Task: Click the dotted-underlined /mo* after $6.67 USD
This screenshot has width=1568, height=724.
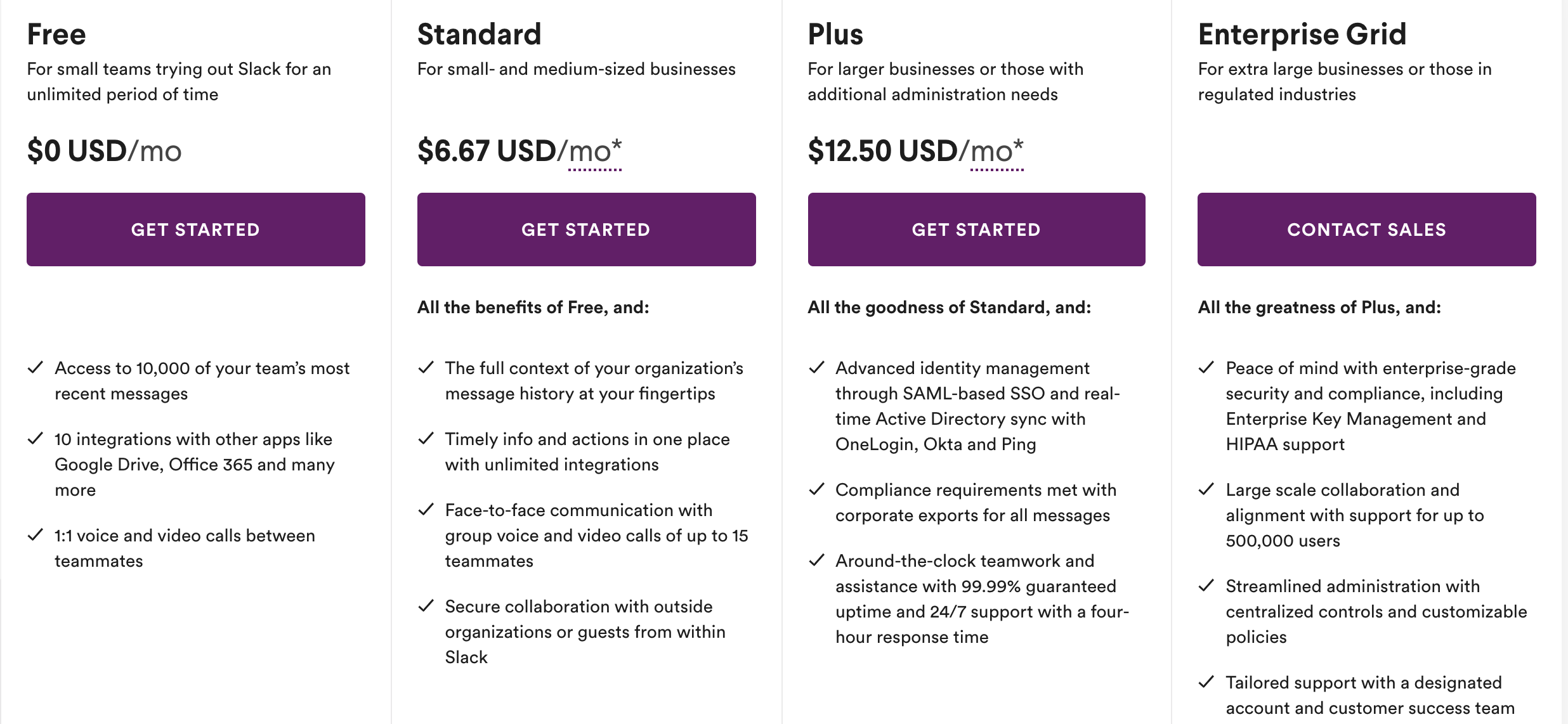Action: click(x=595, y=152)
